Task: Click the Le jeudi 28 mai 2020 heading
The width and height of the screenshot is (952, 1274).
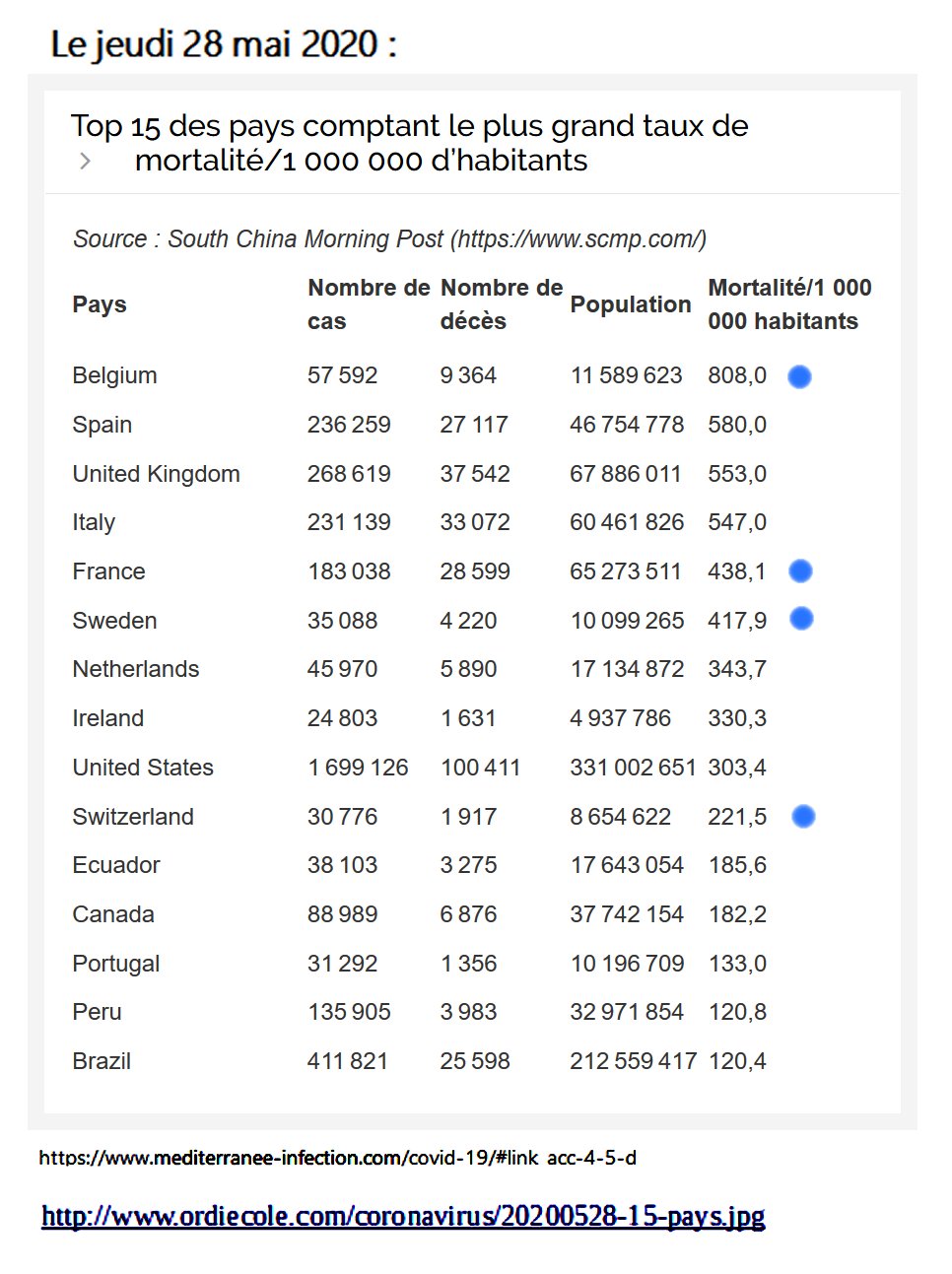Action: [x=224, y=44]
